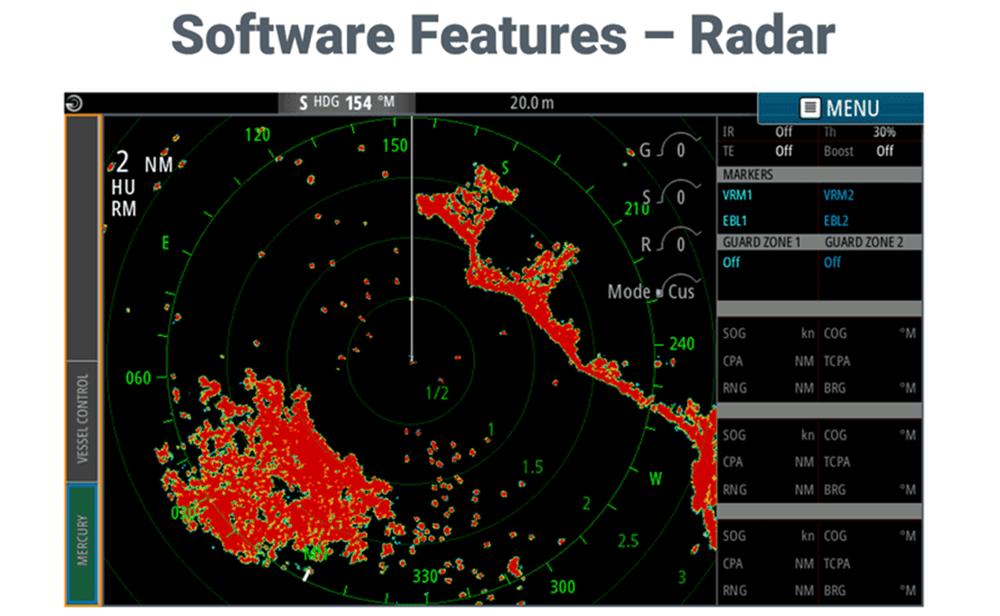Click the BRG field in second target panel
Viewport: 1000px width, 616px height.
click(x=870, y=490)
